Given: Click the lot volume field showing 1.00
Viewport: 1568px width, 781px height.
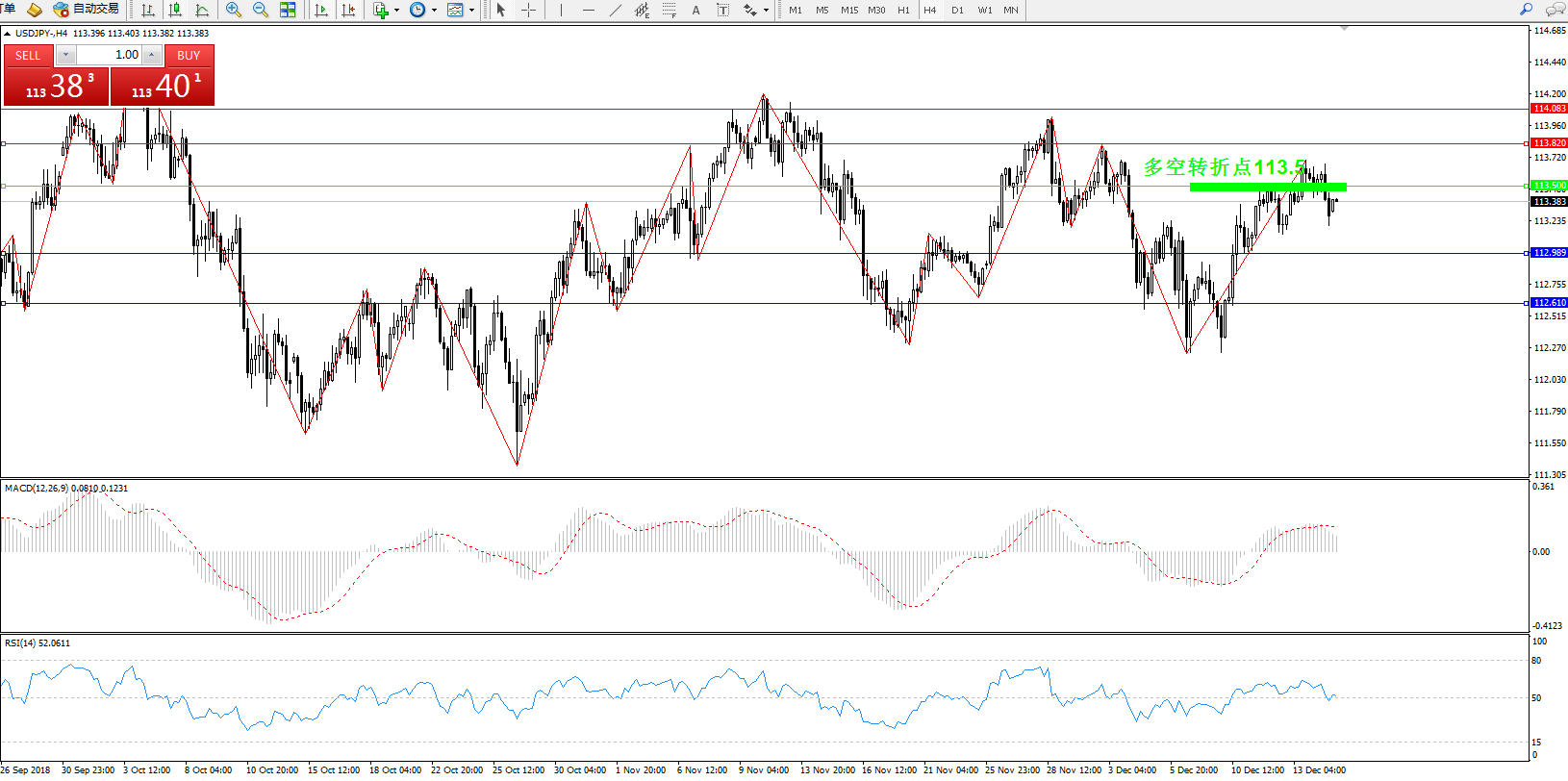Looking at the screenshot, I should point(110,55).
